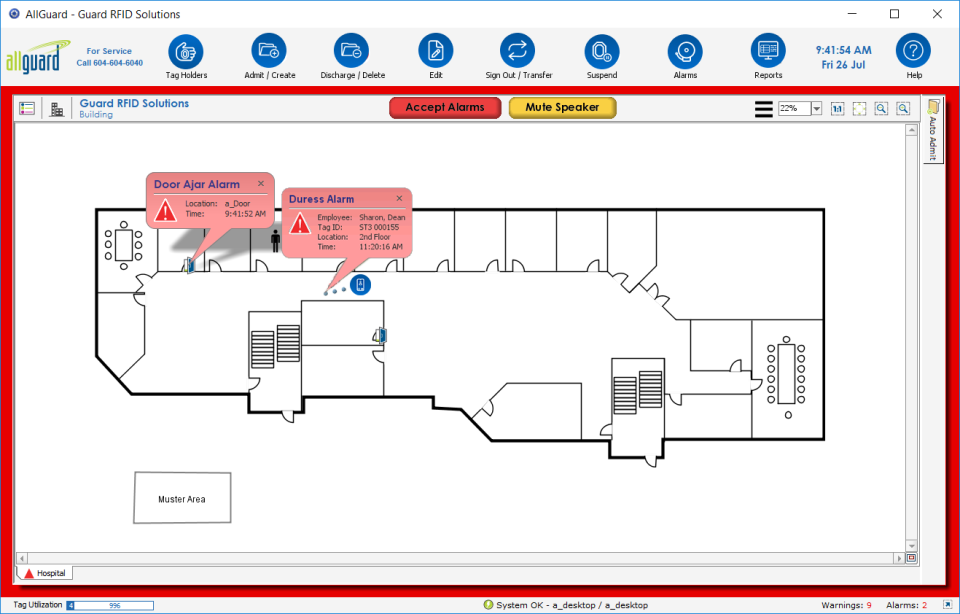Open the Tag Holders panel
Image resolution: width=960 pixels, height=614 pixels.
click(186, 51)
